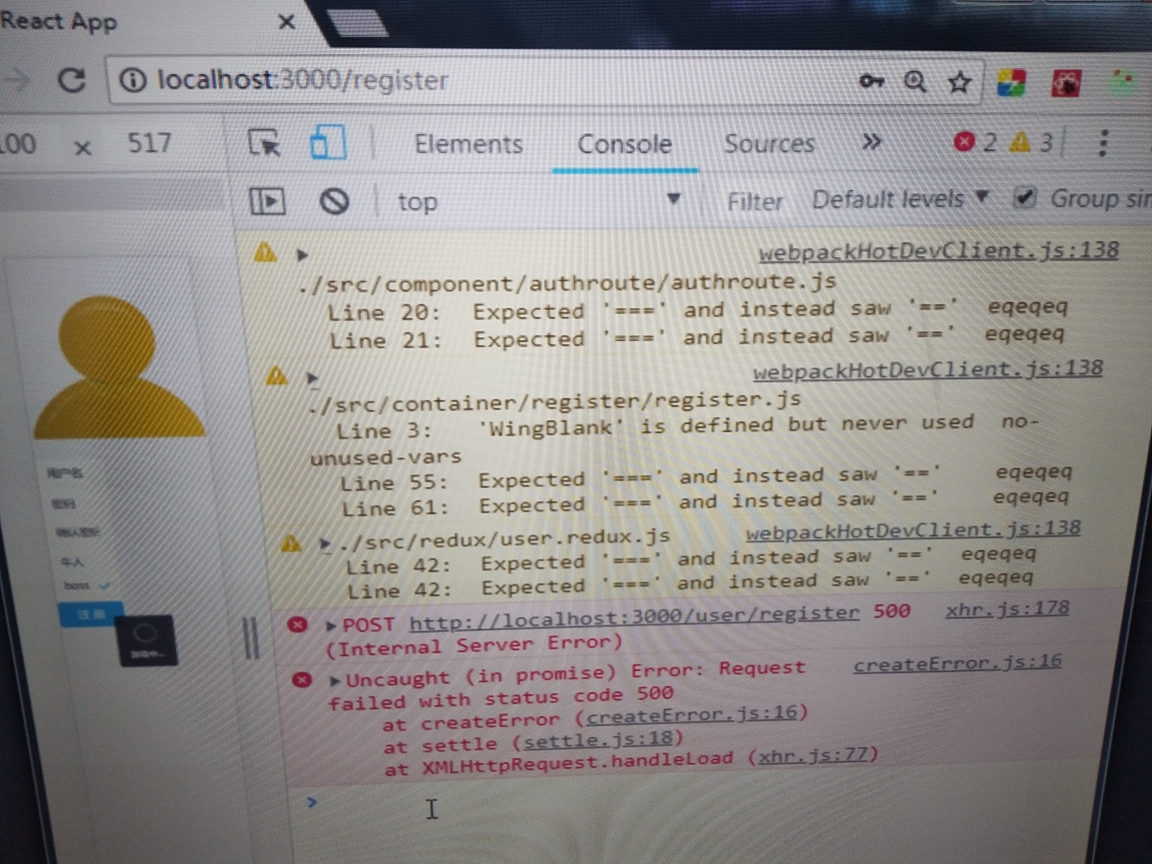Click the yellow warning count badge
The image size is (1152, 864).
click(1031, 142)
